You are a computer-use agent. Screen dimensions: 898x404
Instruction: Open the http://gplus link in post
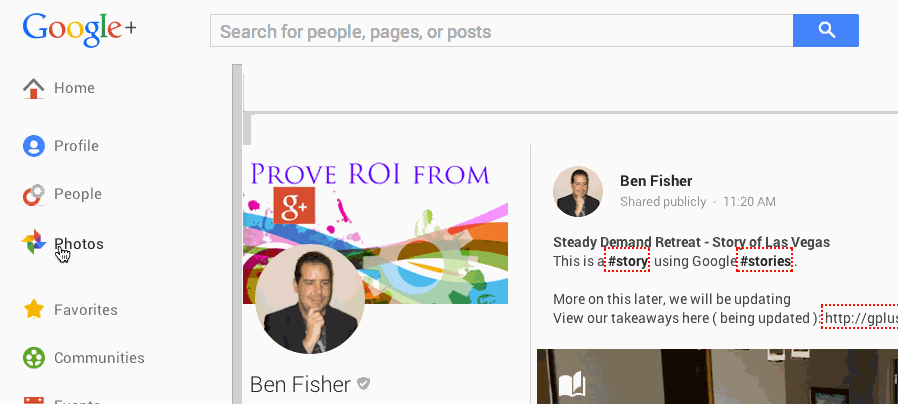[860, 318]
